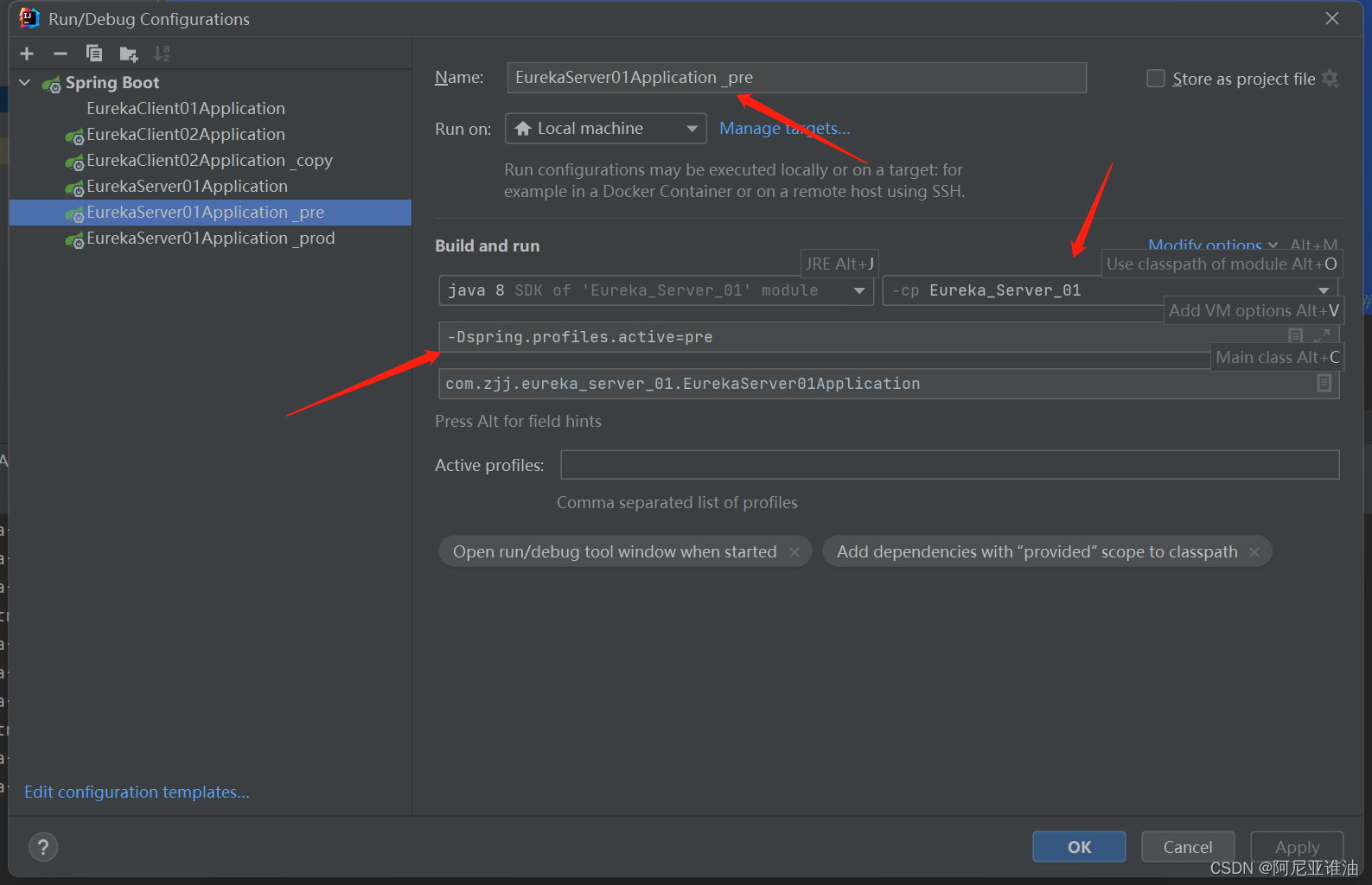Select EurekaServer01Application _prod configuration
The height and width of the screenshot is (885, 1372).
click(x=210, y=238)
